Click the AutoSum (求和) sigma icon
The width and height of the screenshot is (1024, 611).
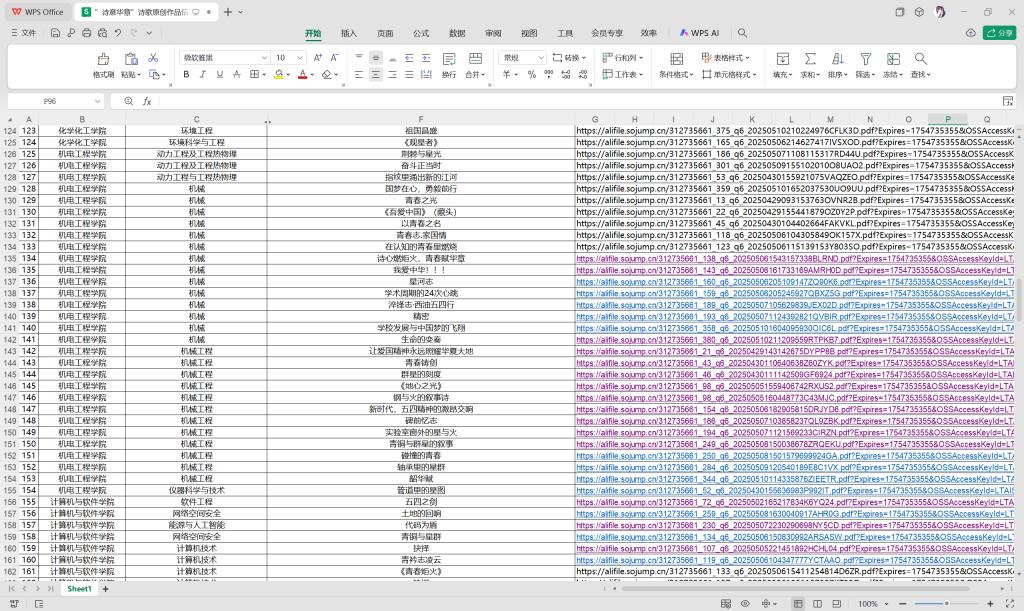[809, 59]
